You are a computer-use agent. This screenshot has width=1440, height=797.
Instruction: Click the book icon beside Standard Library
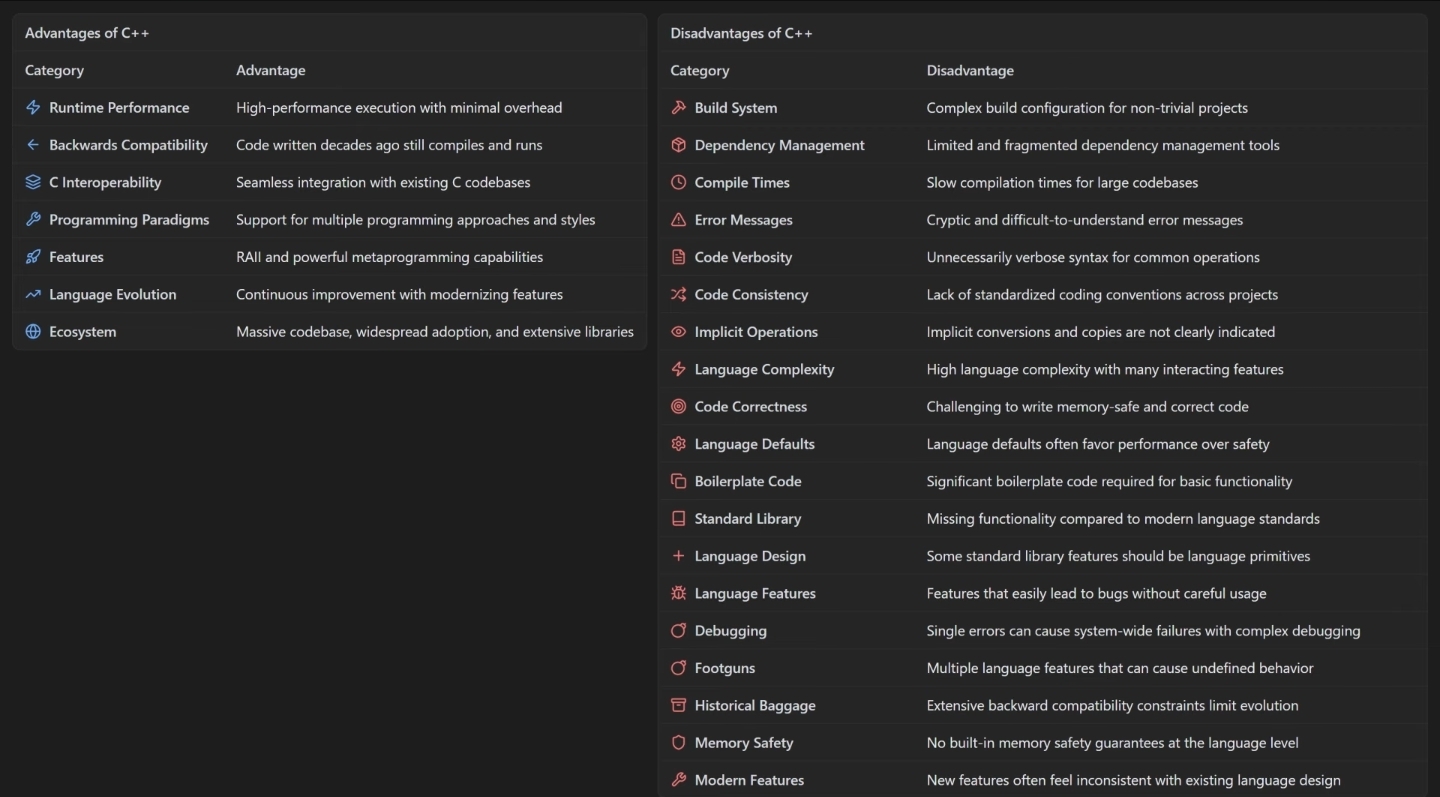point(679,519)
